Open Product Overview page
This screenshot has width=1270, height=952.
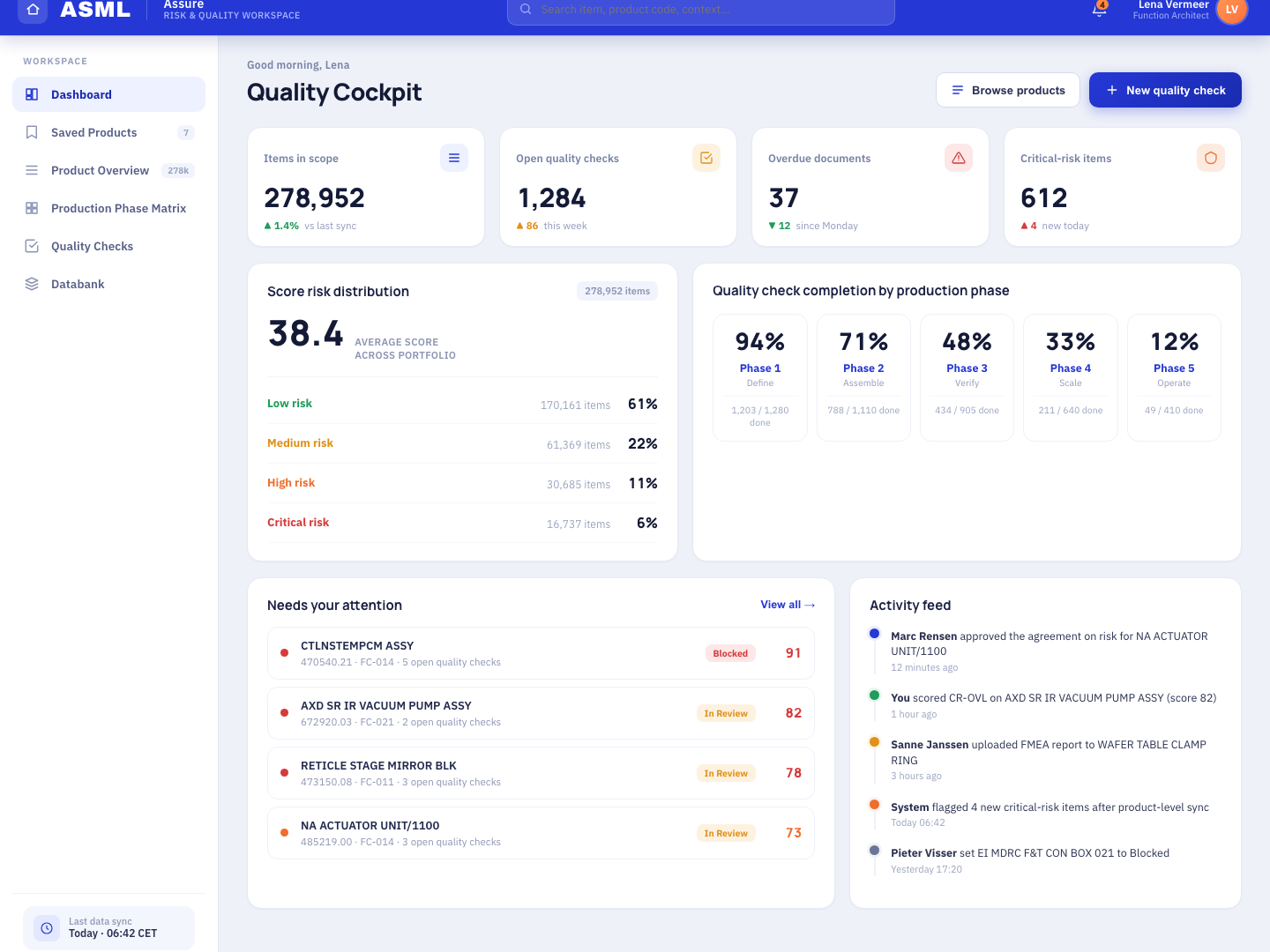pyautogui.click(x=108, y=170)
